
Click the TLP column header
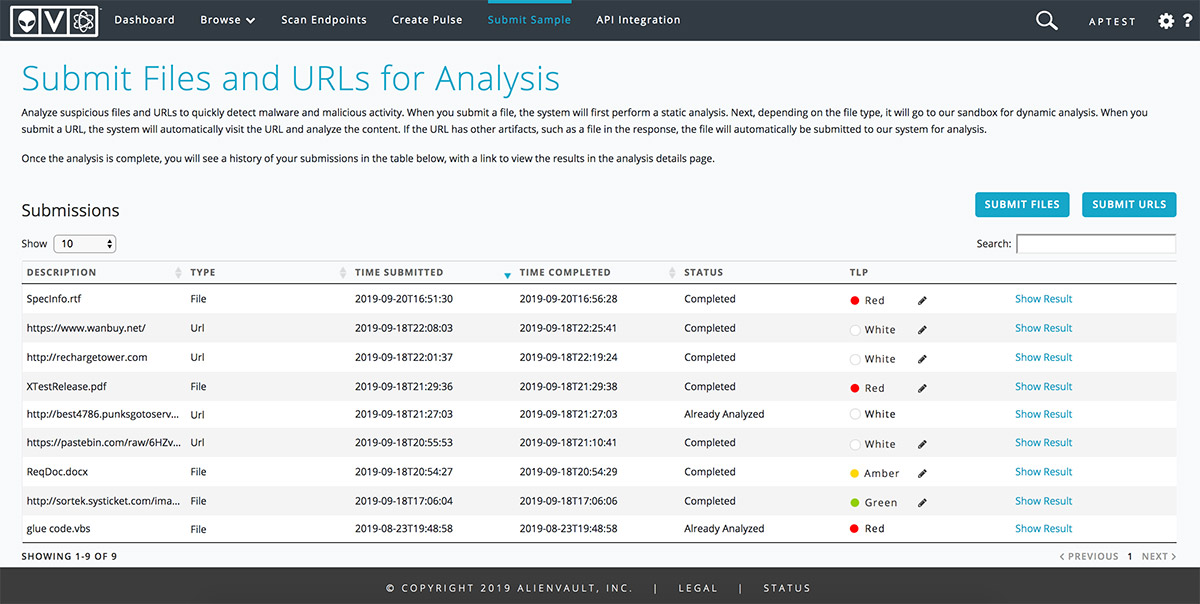[x=859, y=272]
